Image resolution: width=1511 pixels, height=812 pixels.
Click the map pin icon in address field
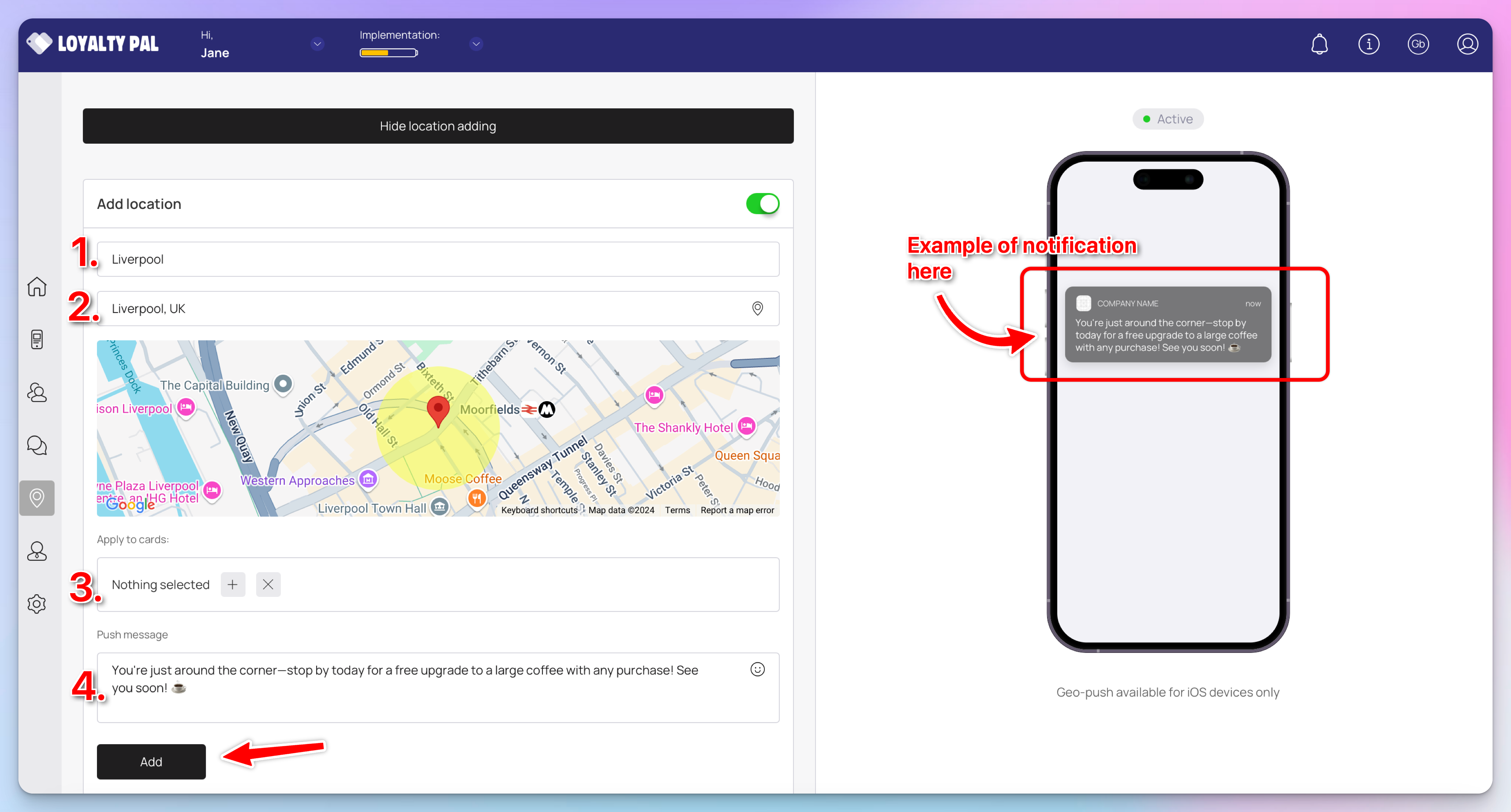click(x=757, y=308)
